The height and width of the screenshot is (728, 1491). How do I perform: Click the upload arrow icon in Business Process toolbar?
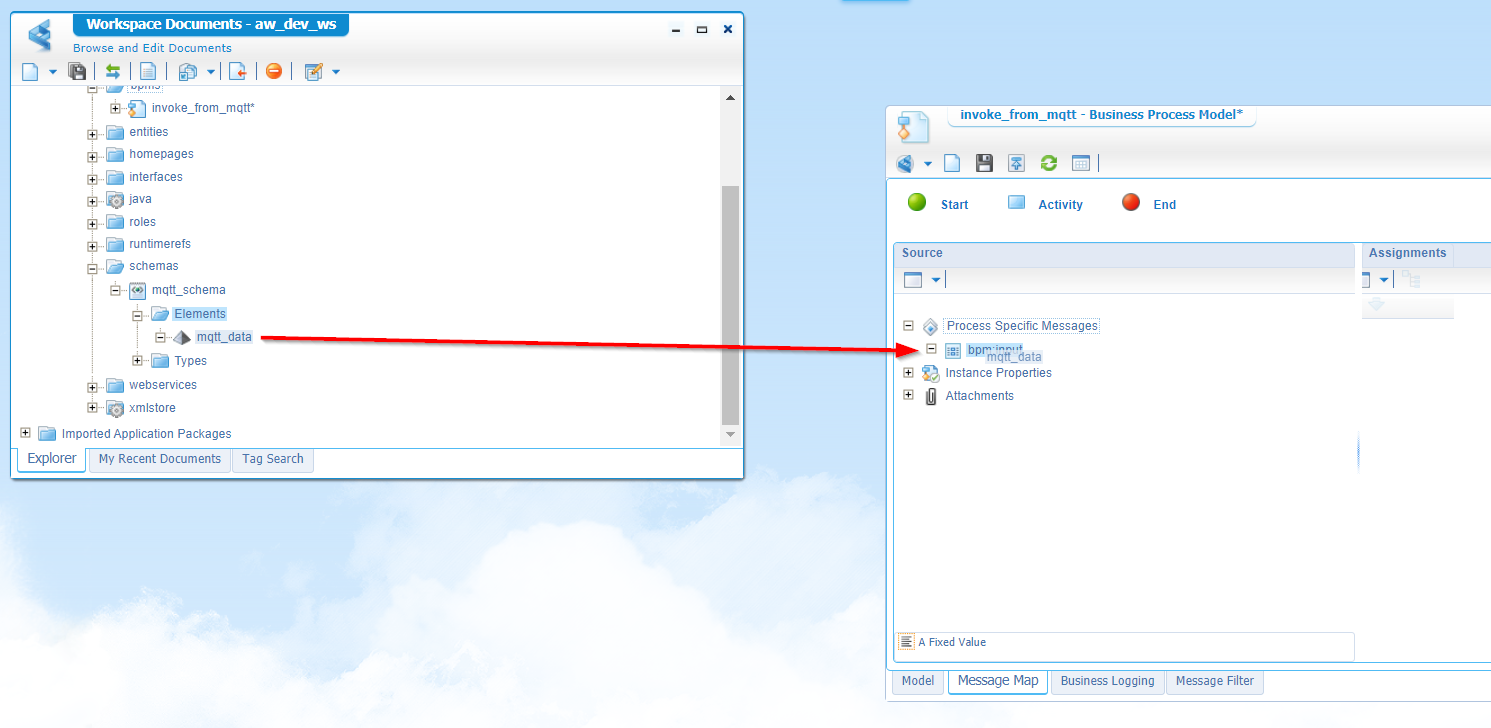[1016, 163]
